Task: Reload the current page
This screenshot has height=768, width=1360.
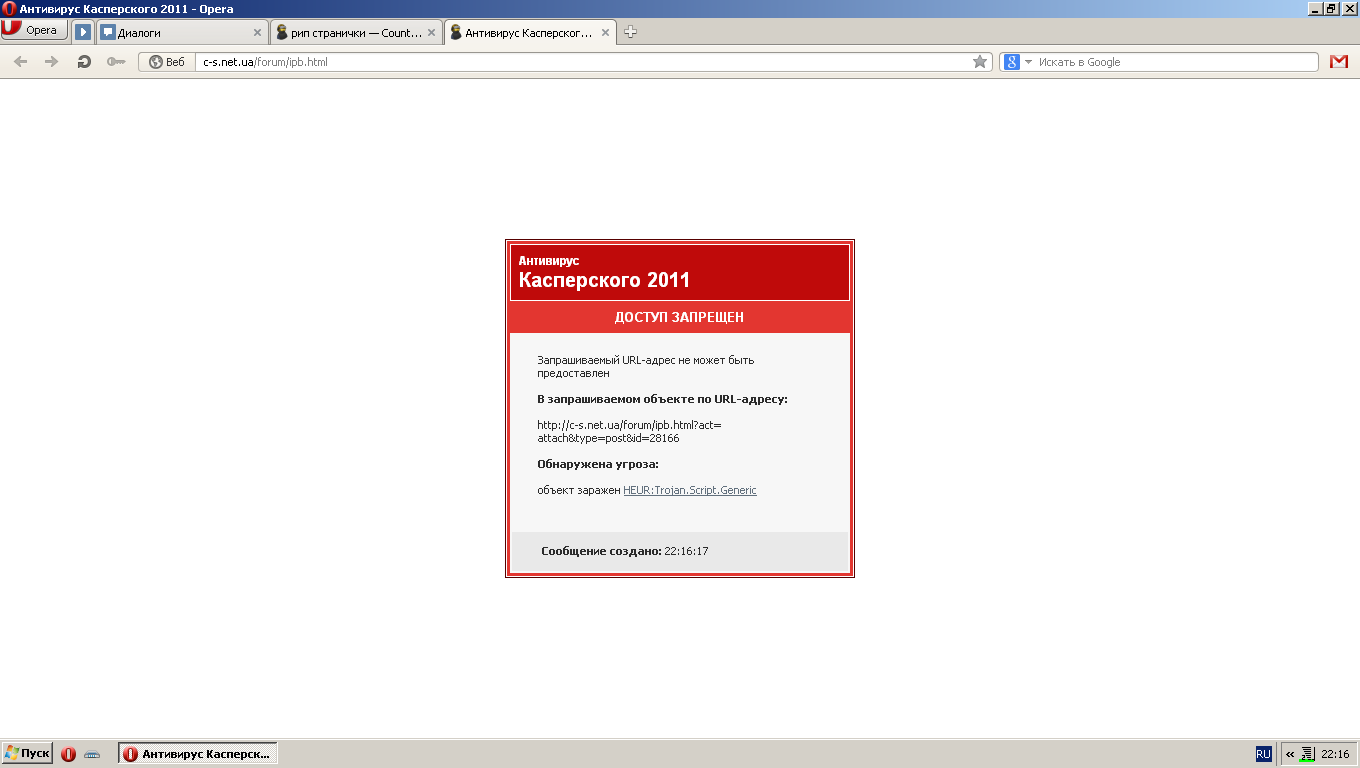Action: click(x=84, y=62)
